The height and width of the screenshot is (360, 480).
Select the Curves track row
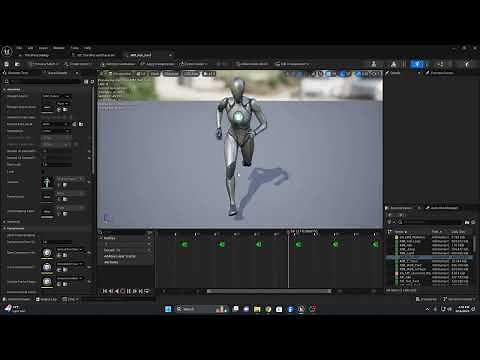pyautogui.click(x=125, y=250)
